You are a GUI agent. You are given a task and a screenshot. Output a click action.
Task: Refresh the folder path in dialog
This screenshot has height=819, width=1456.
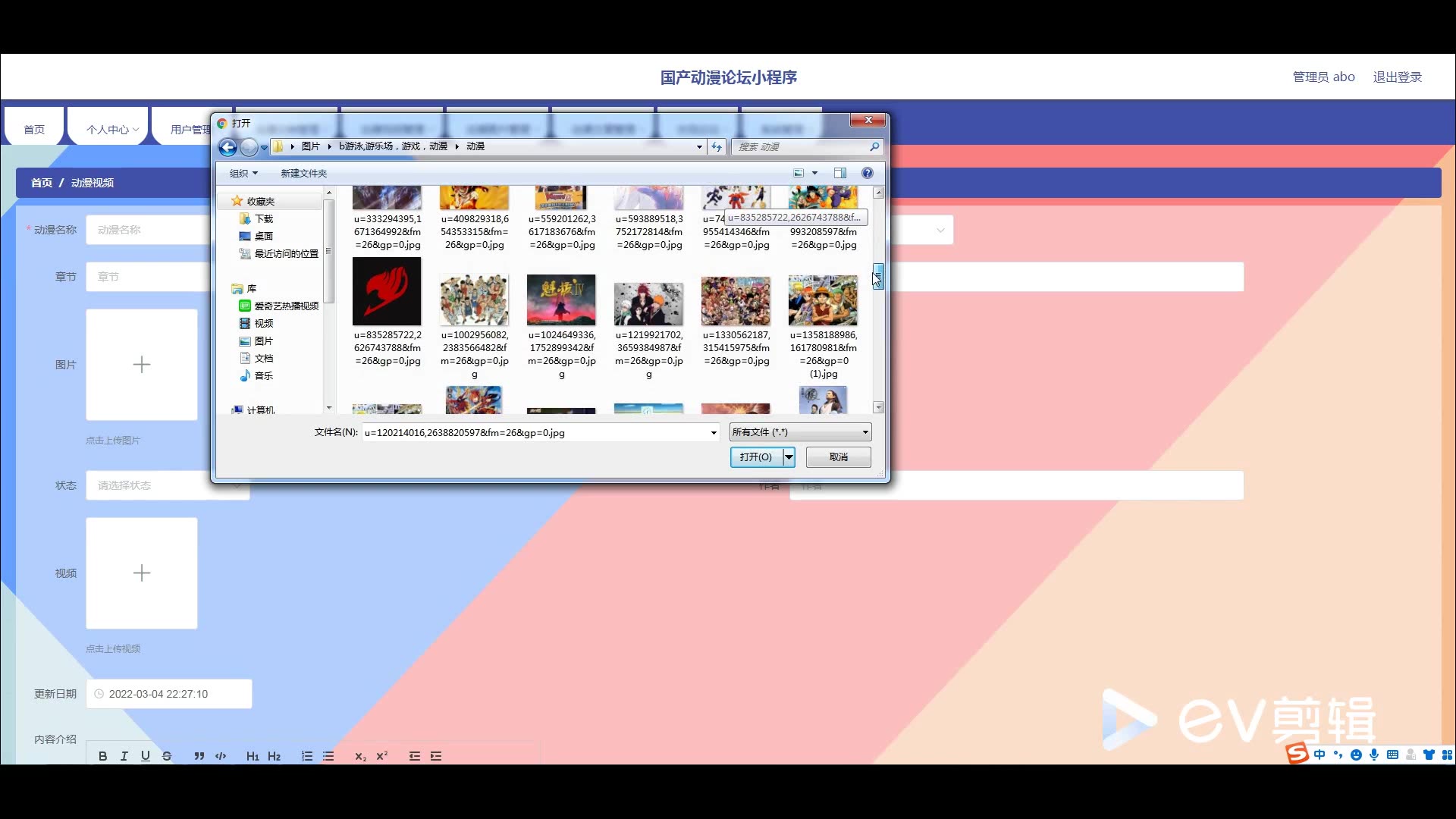click(x=717, y=147)
